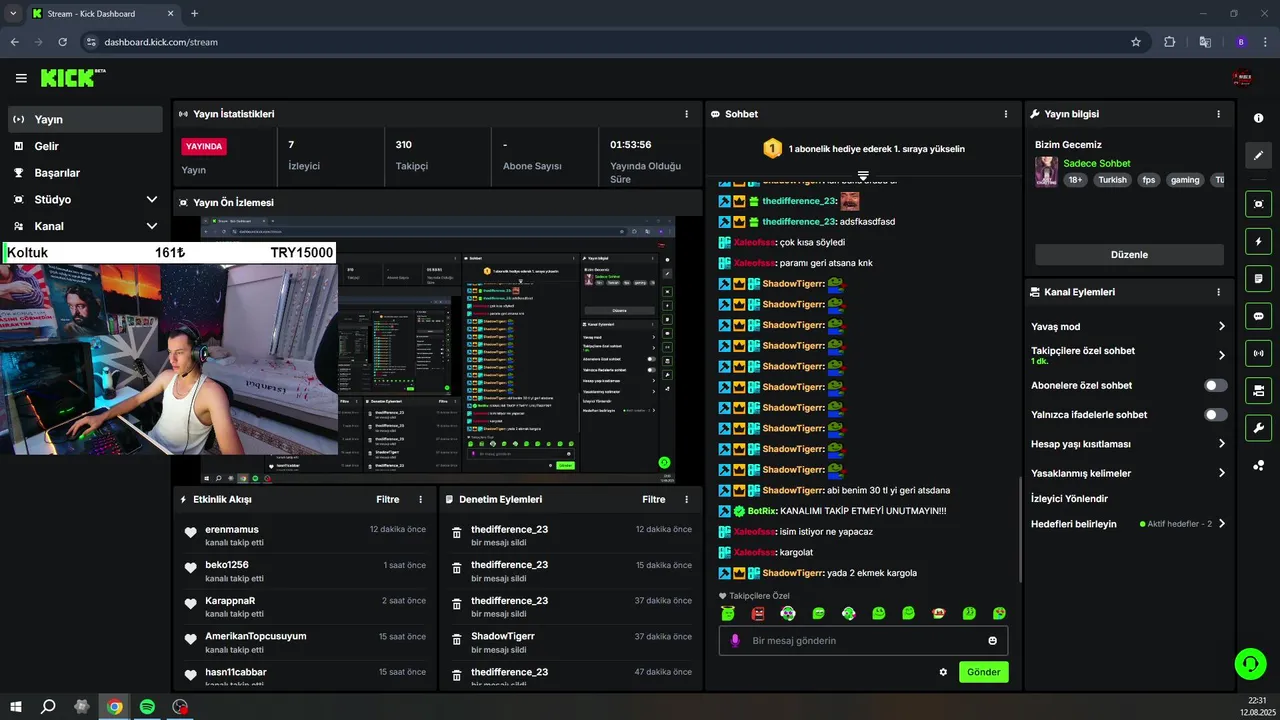Open Sohbet panel three-dot menu
1280x720 pixels.
point(1006,114)
